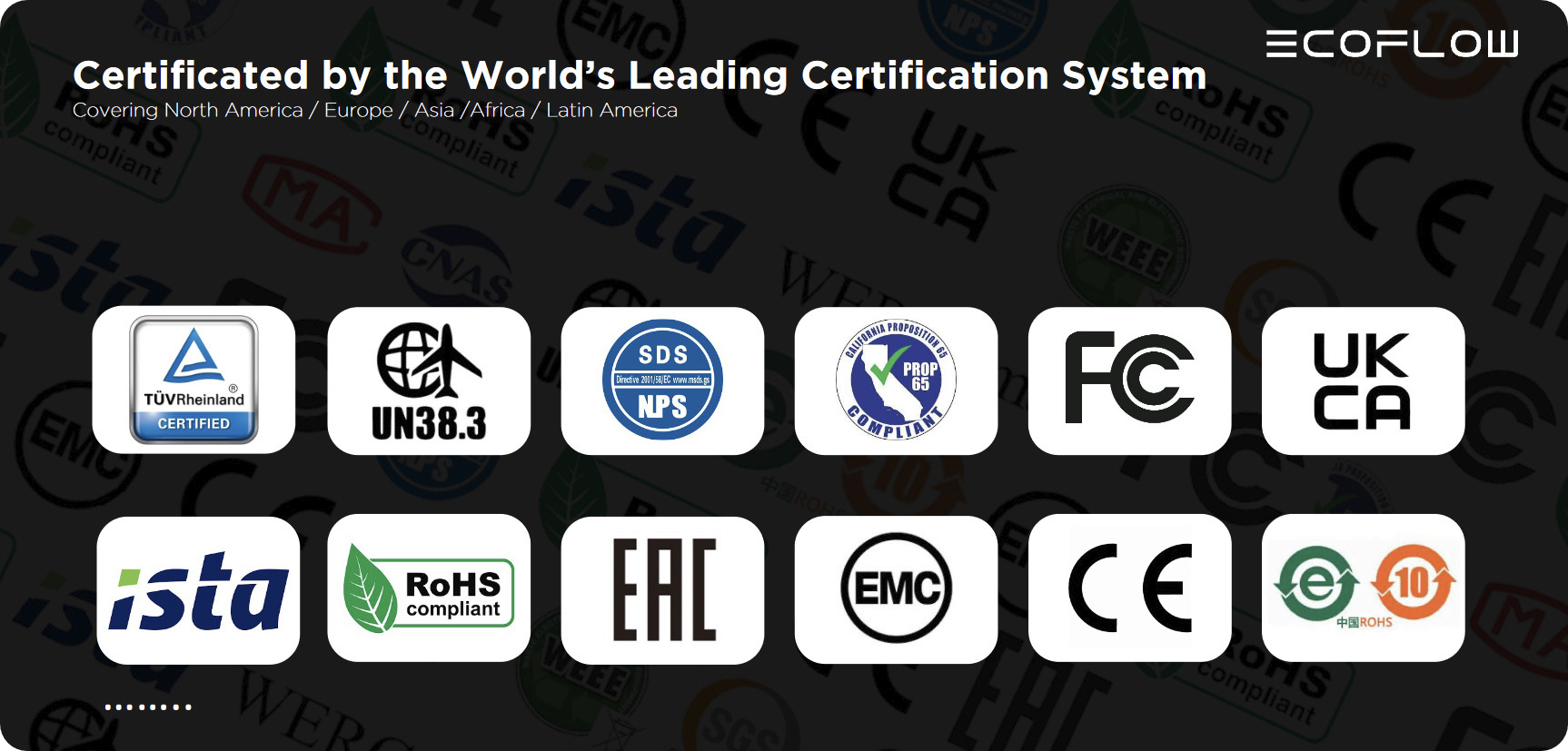
Task: Select the UN38.3 air transport logo
Action: (429, 380)
